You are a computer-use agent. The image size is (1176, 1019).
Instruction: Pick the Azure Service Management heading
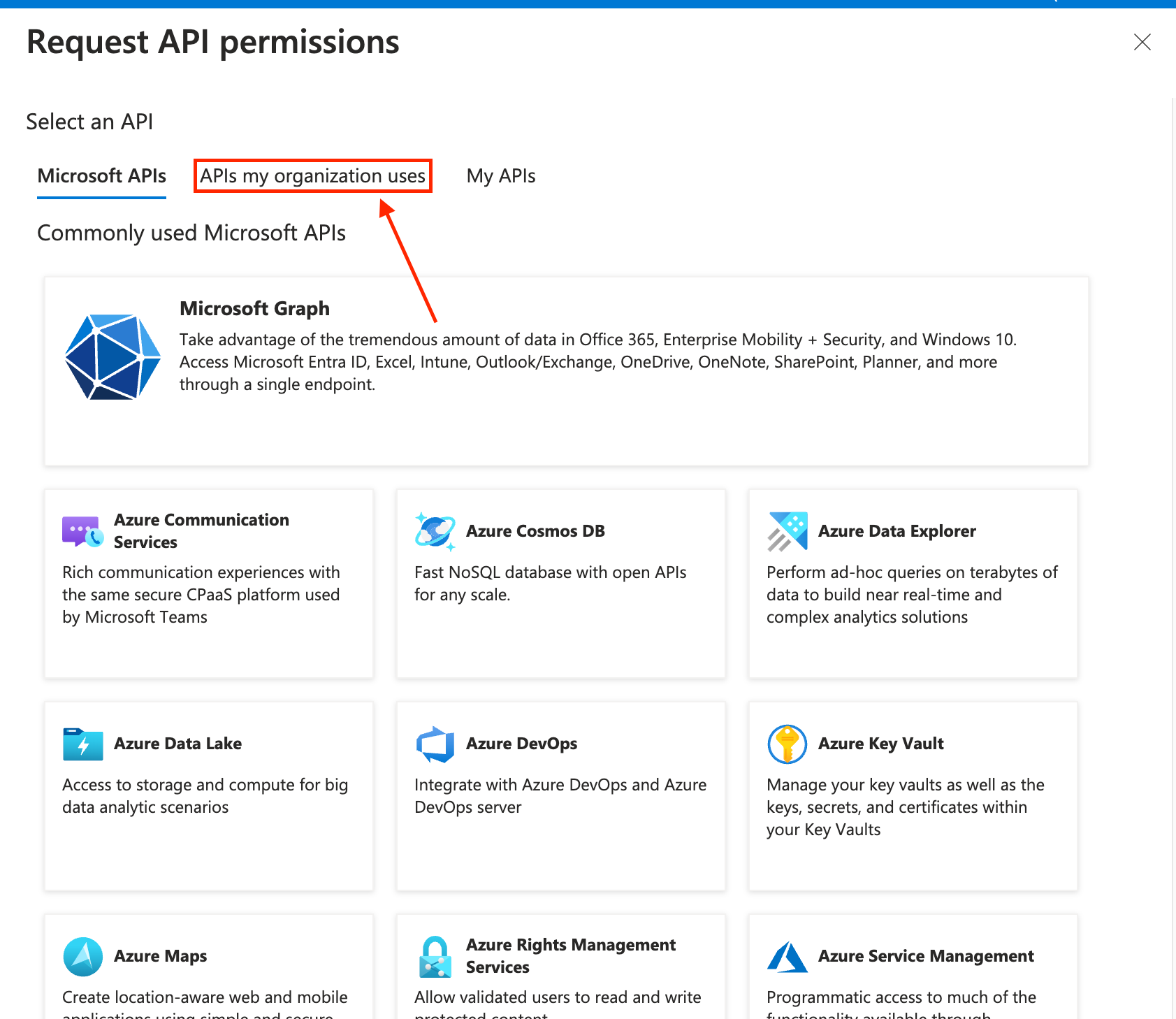pyautogui.click(x=926, y=956)
